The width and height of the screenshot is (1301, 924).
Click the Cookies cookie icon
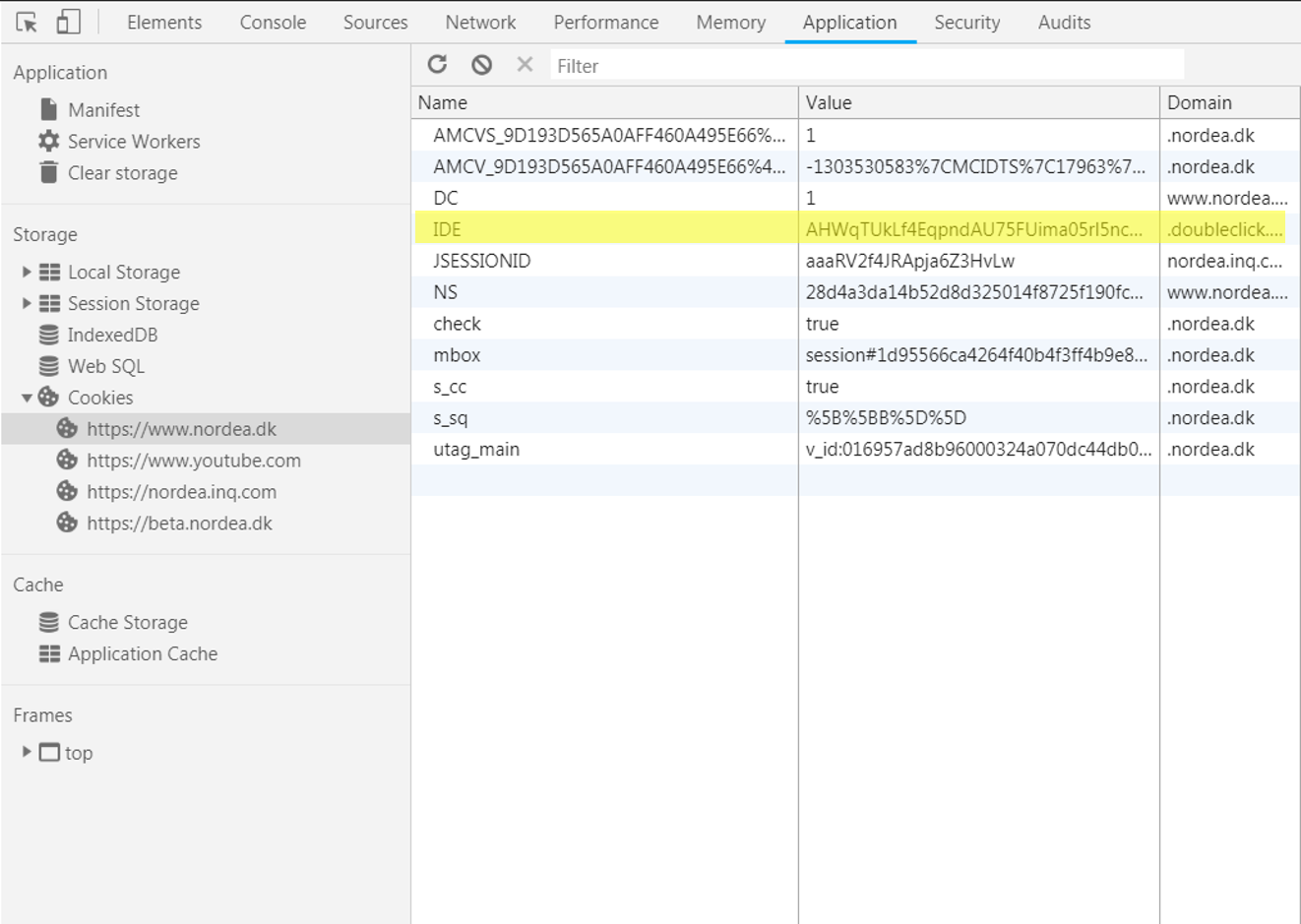(48, 397)
